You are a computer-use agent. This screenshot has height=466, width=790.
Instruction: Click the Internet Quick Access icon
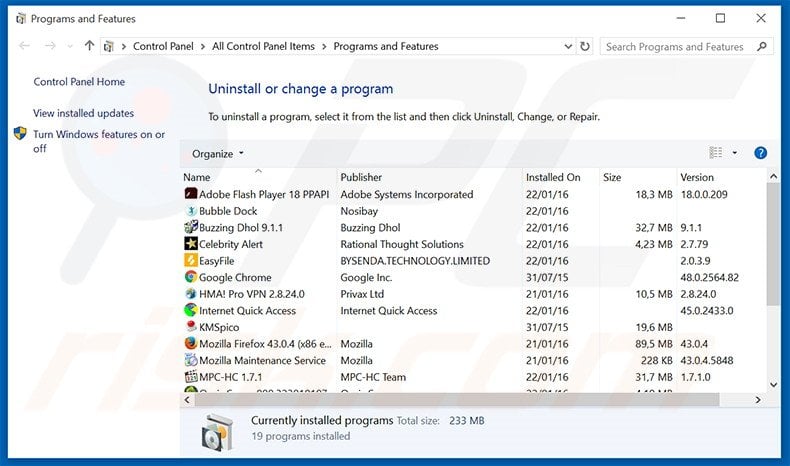click(191, 310)
